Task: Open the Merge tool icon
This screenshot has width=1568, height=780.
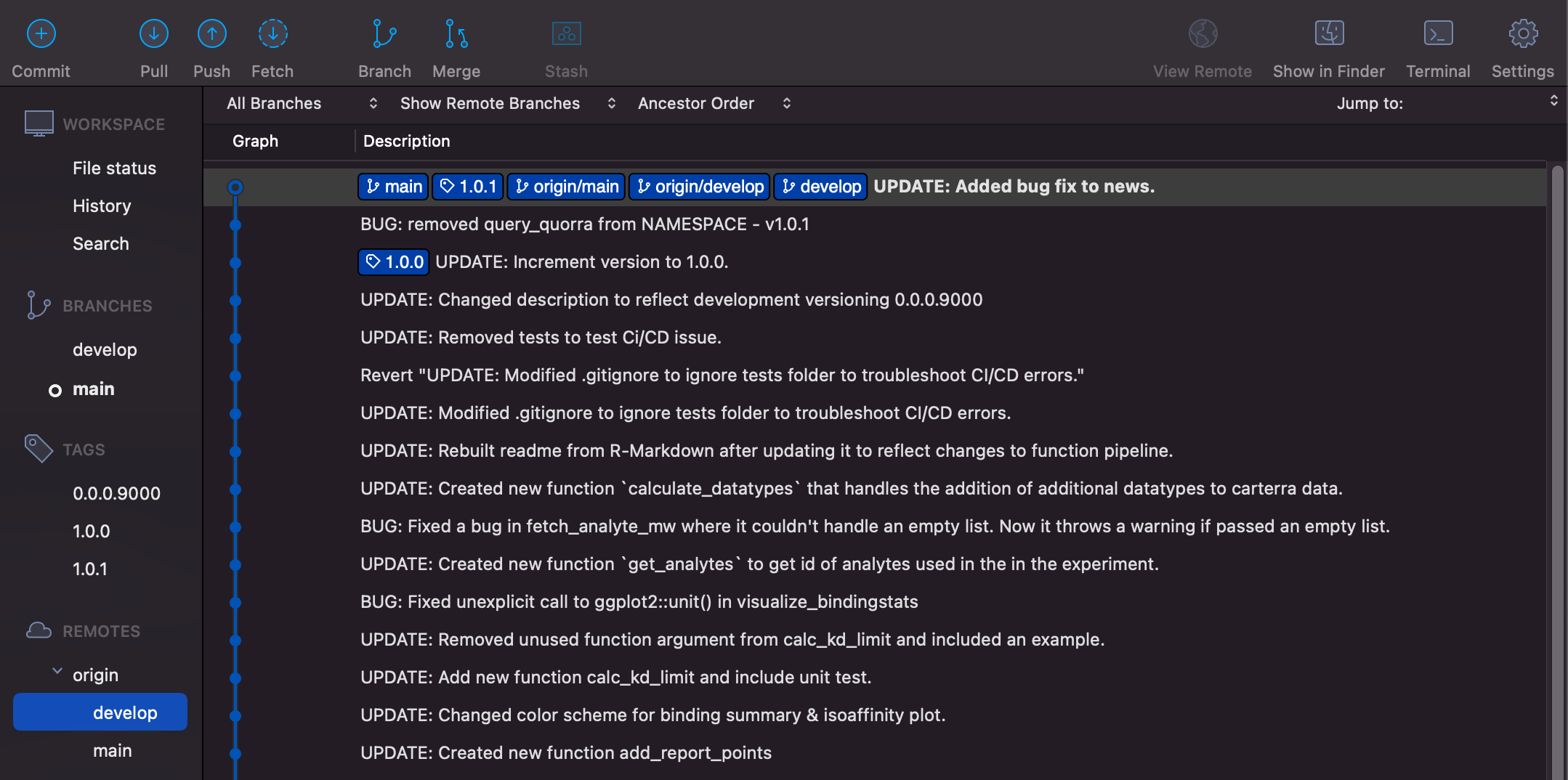Action: click(456, 33)
